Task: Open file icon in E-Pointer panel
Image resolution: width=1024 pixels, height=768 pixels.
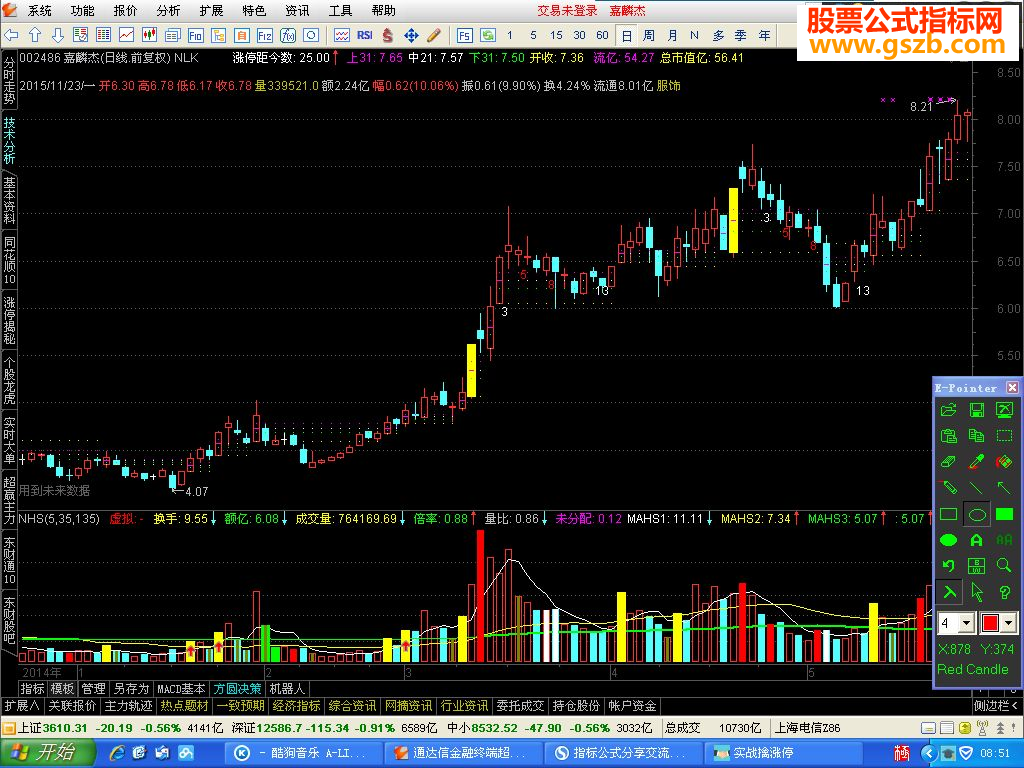Action: [948, 409]
